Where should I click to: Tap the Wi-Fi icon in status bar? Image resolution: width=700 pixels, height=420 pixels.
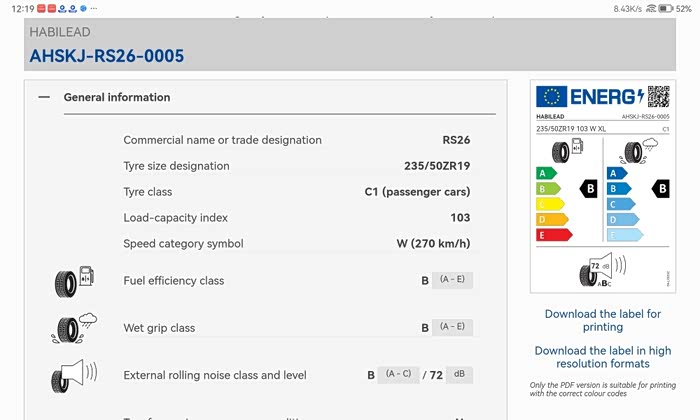651,8
